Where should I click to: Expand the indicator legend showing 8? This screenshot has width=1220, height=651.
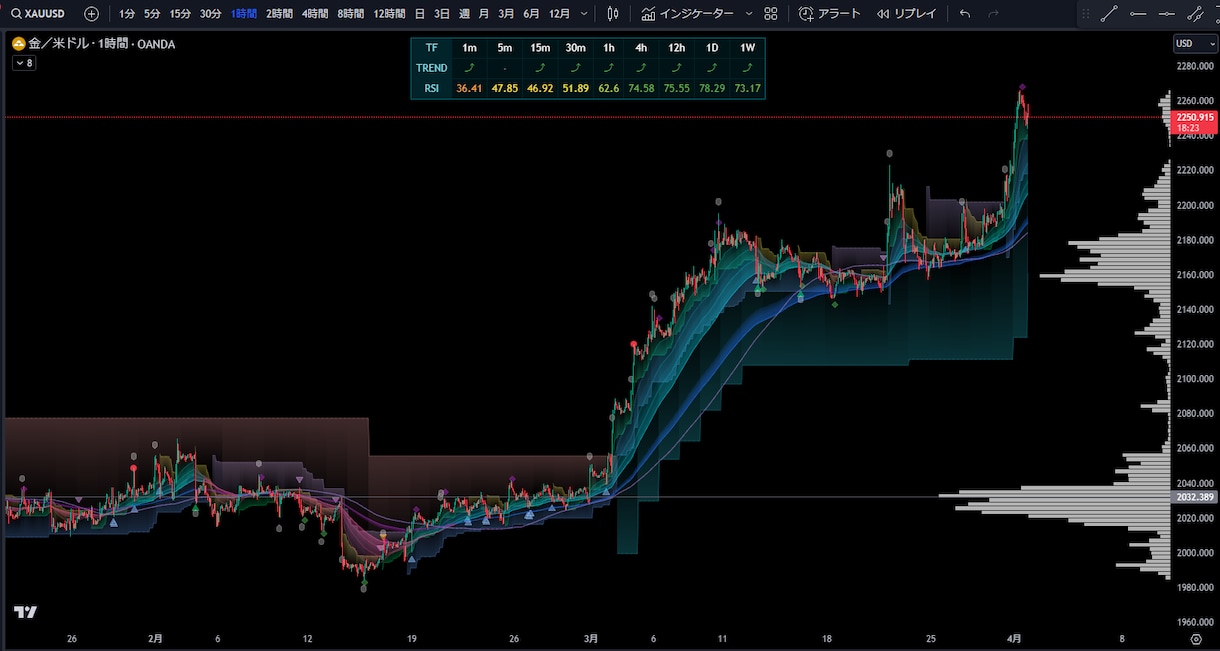tap(24, 63)
